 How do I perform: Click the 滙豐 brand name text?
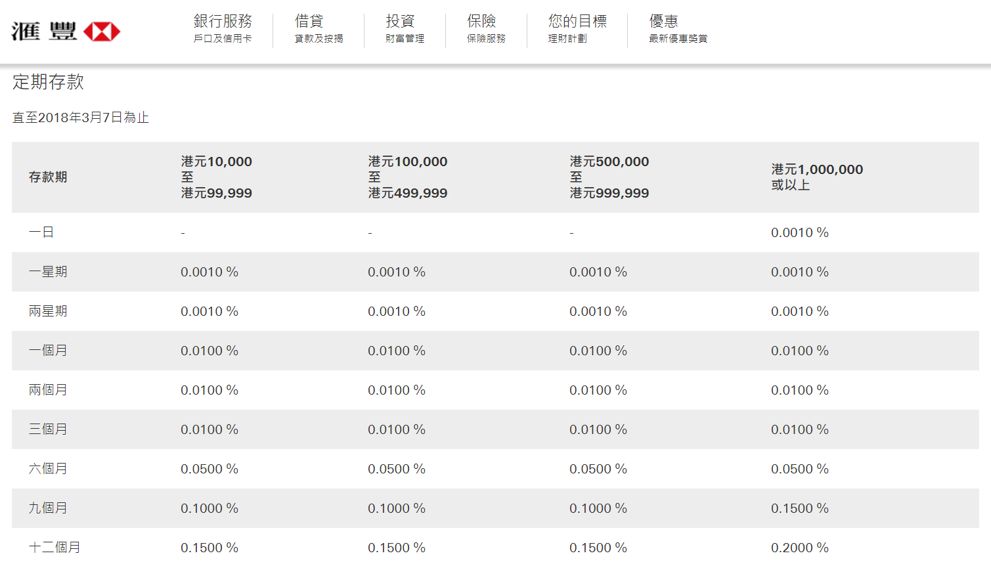(x=44, y=31)
